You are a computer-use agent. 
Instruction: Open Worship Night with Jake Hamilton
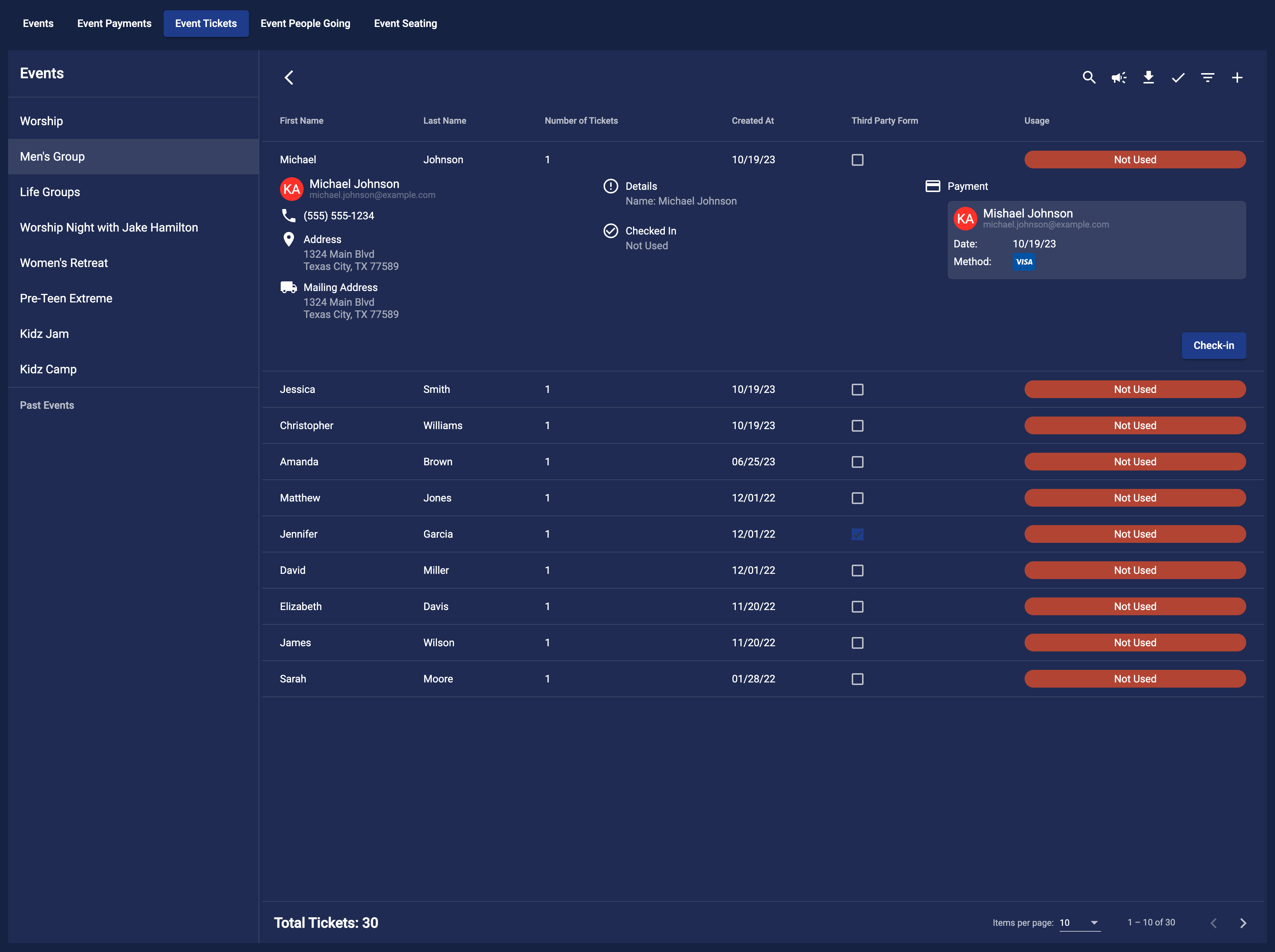pos(133,227)
